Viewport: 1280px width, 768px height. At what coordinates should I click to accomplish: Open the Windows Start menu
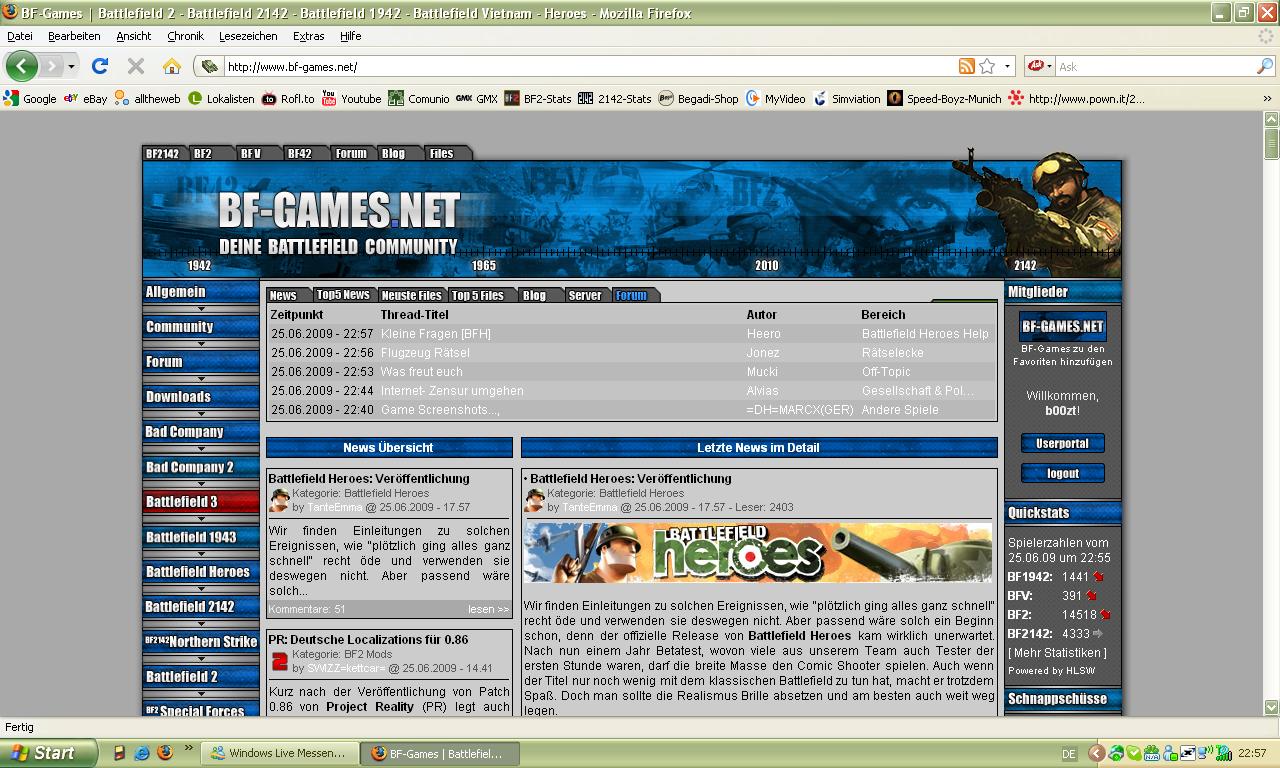48,753
